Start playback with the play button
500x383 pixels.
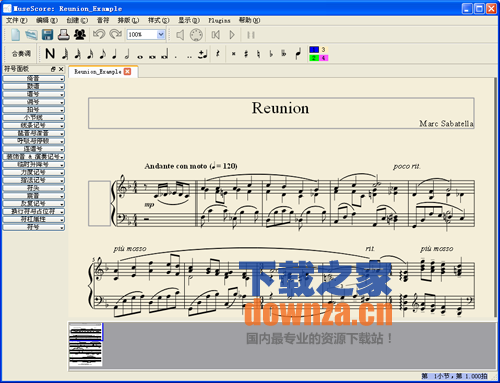pos(232,35)
